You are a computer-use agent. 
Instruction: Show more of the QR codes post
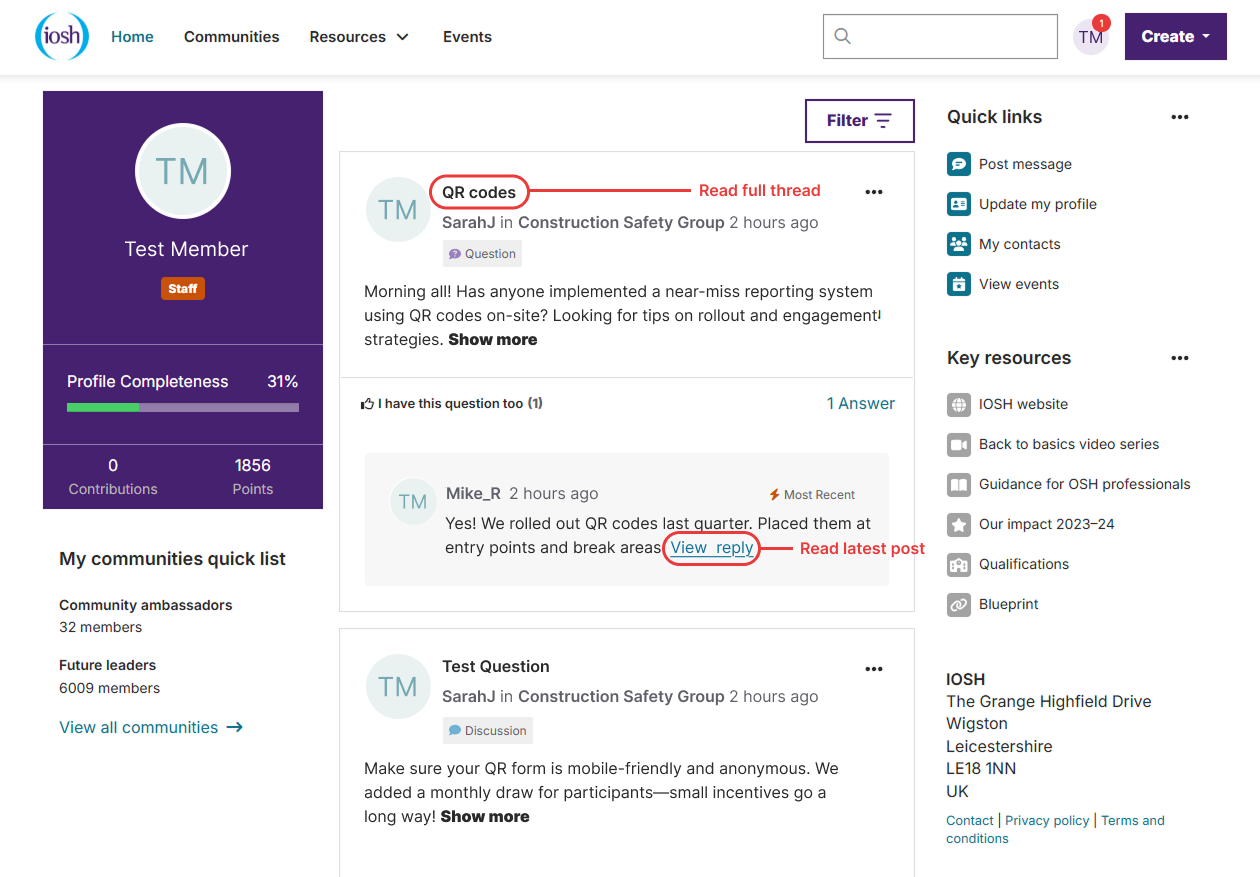point(492,339)
